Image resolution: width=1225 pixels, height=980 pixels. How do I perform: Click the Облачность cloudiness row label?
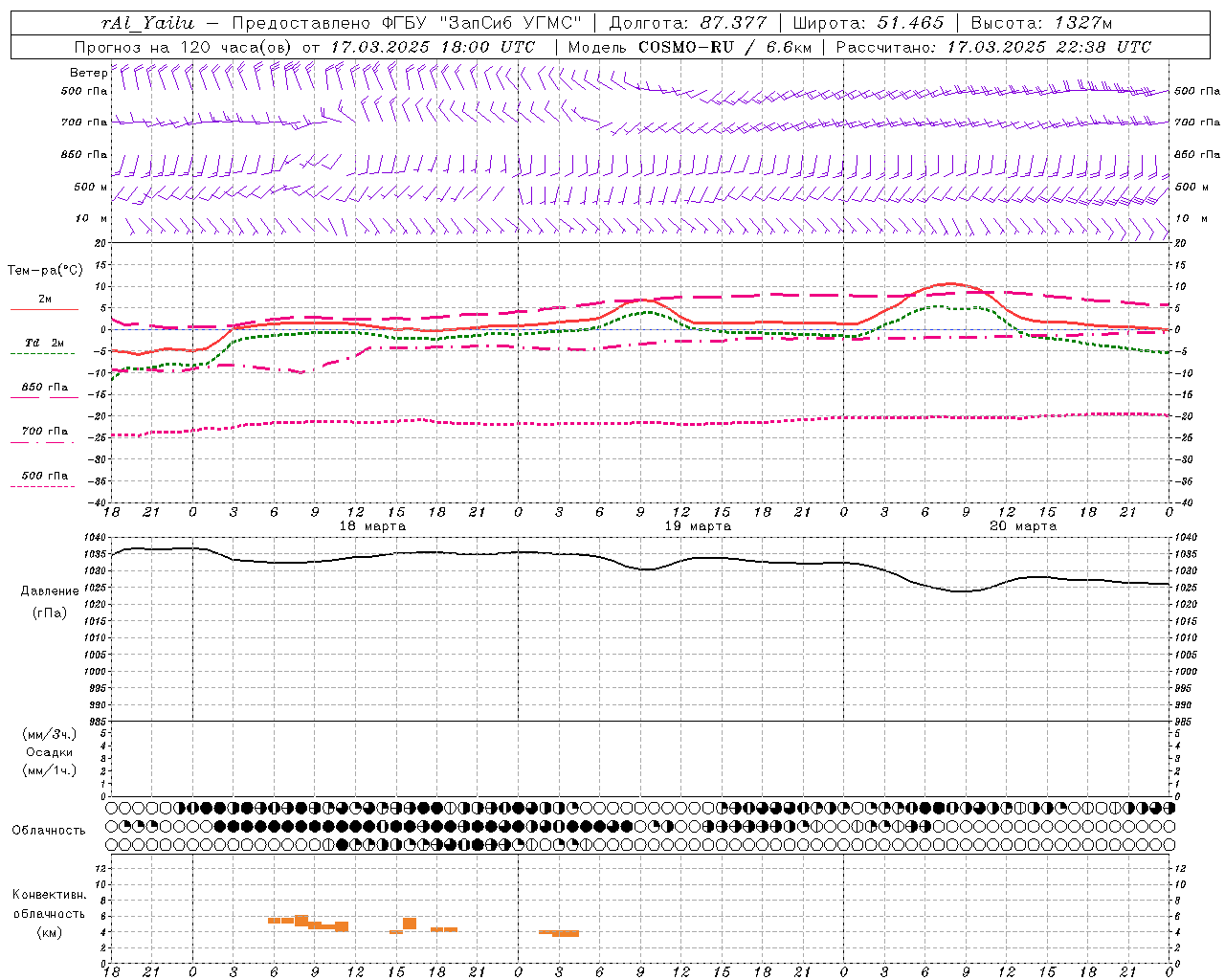click(49, 831)
